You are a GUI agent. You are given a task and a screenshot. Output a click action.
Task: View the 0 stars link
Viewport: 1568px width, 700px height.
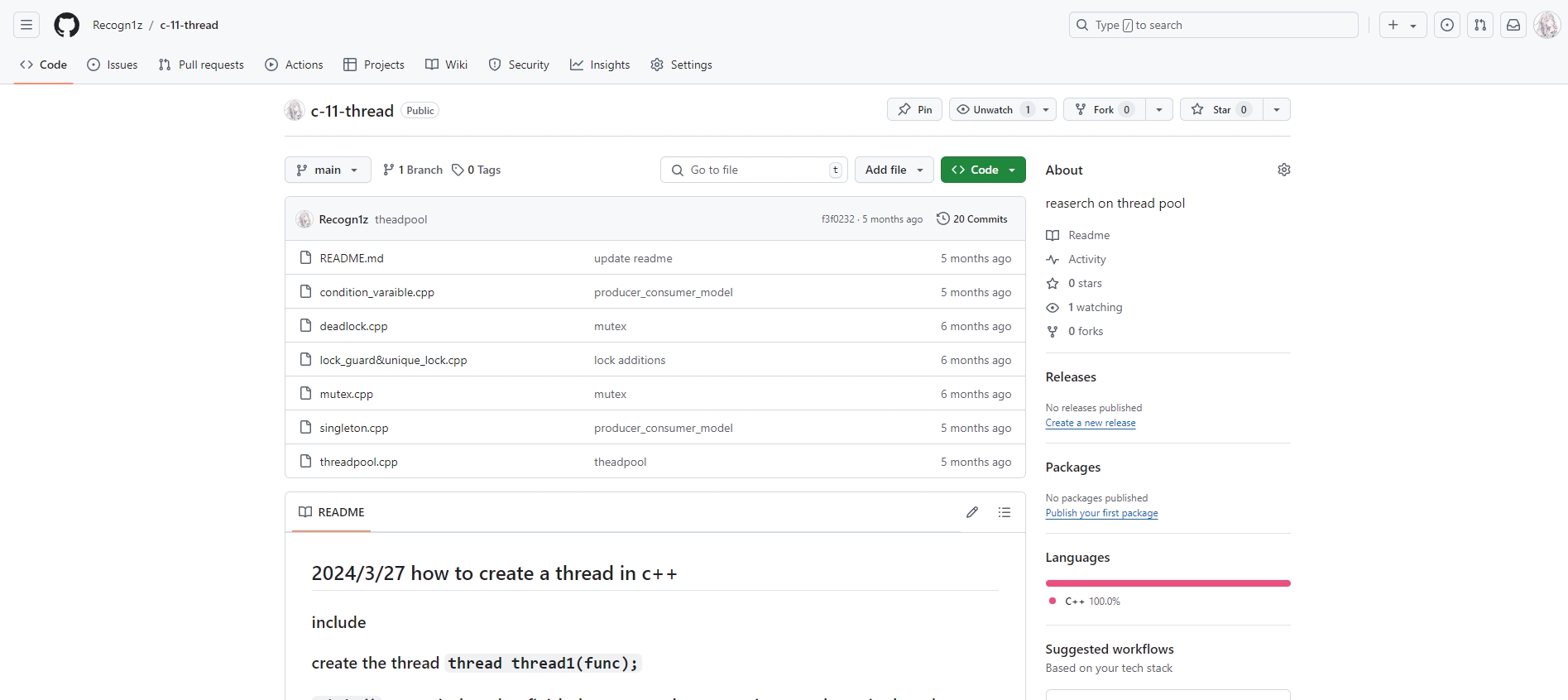point(1074,283)
